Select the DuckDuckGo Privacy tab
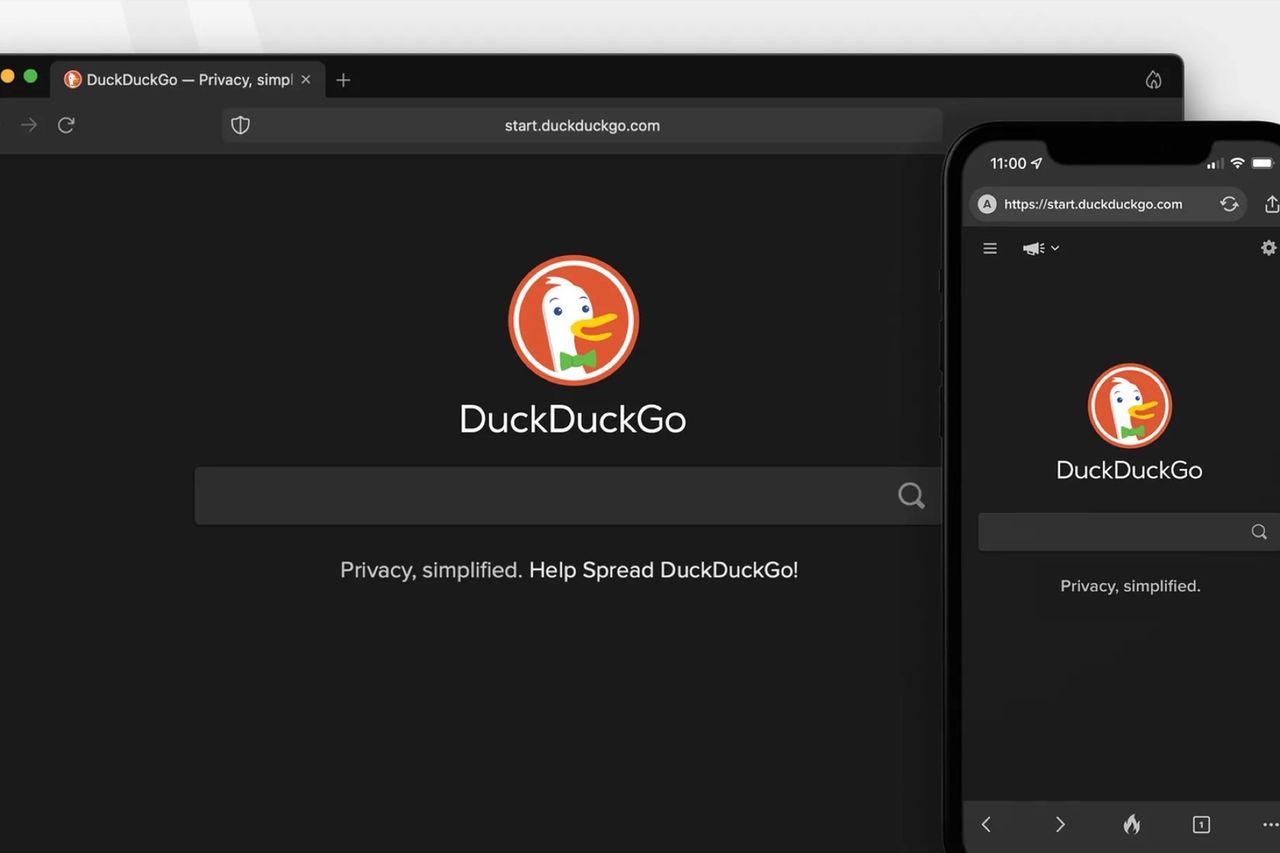The width and height of the screenshot is (1280, 853). (185, 79)
